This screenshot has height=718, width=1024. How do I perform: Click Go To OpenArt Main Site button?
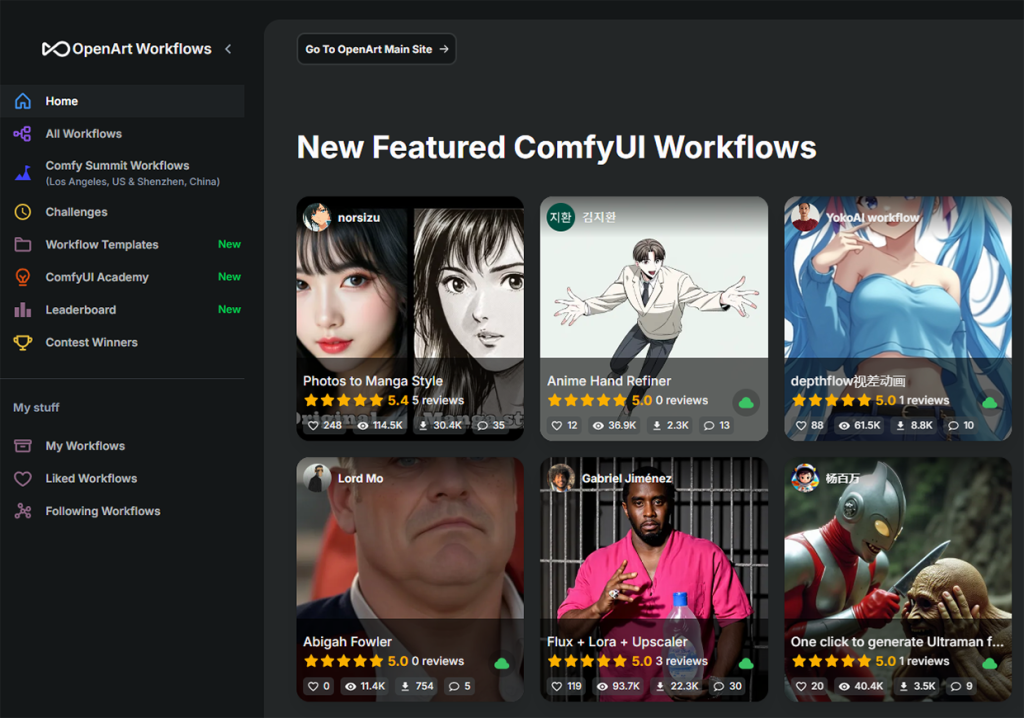[x=376, y=49]
